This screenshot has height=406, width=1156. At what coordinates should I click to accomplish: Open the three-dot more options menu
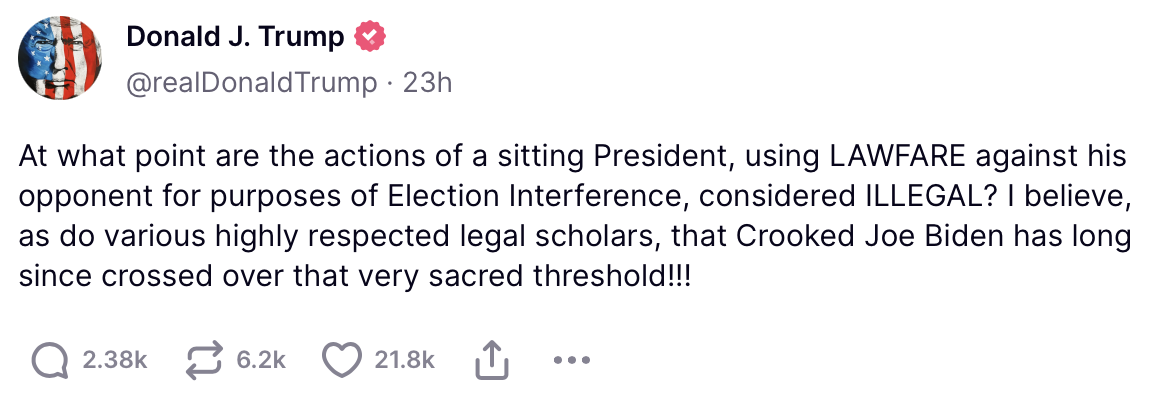click(568, 360)
